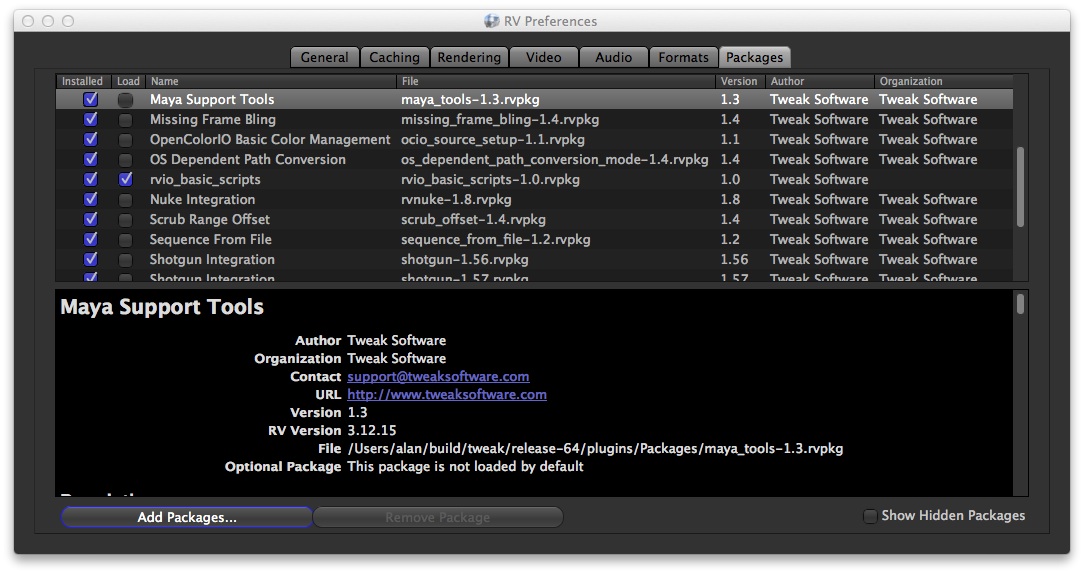Select the Maya Support Tools row
Screen dimensions: 1084x574
click(534, 100)
